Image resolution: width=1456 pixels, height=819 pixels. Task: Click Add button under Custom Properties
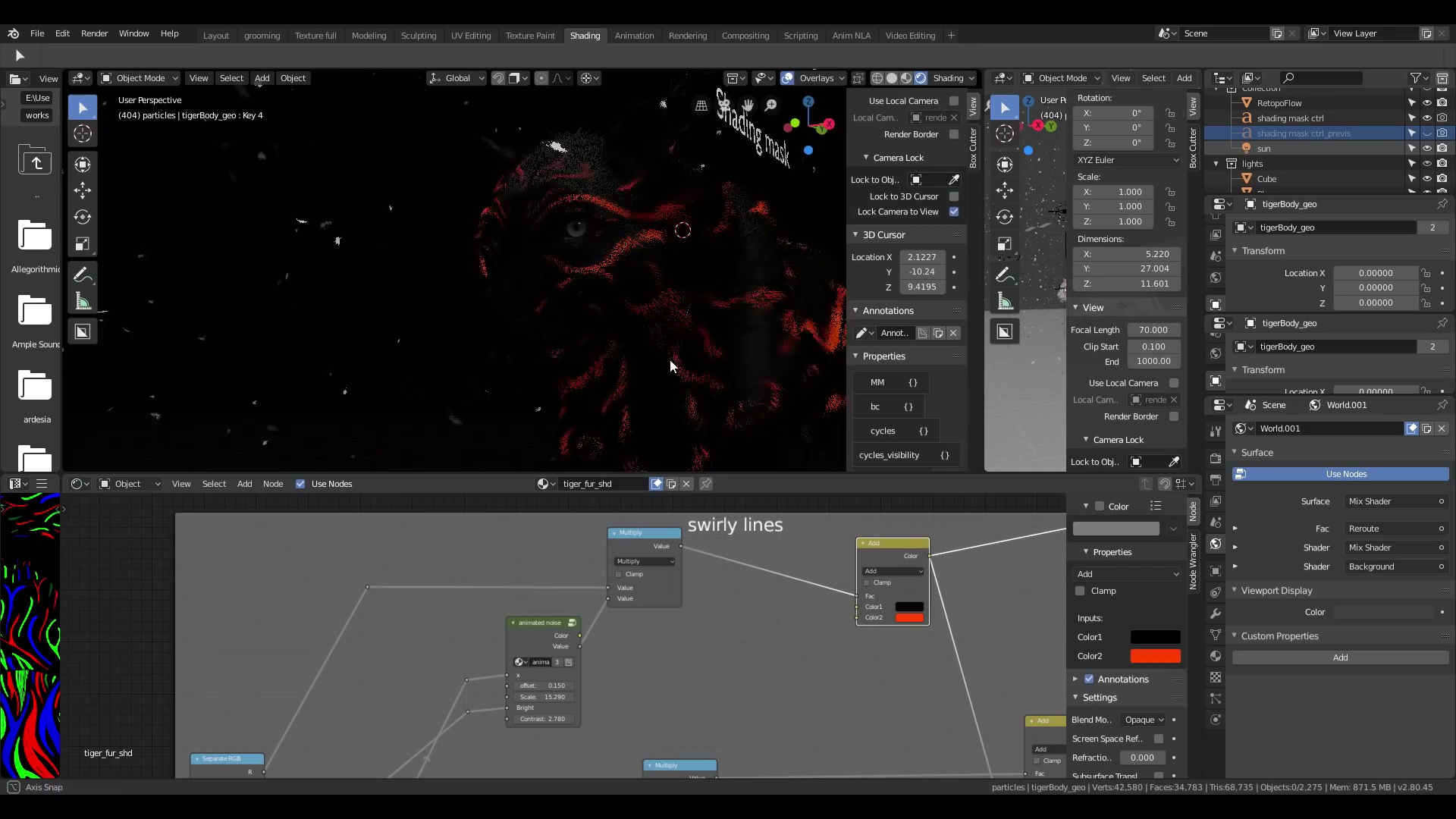coord(1340,657)
